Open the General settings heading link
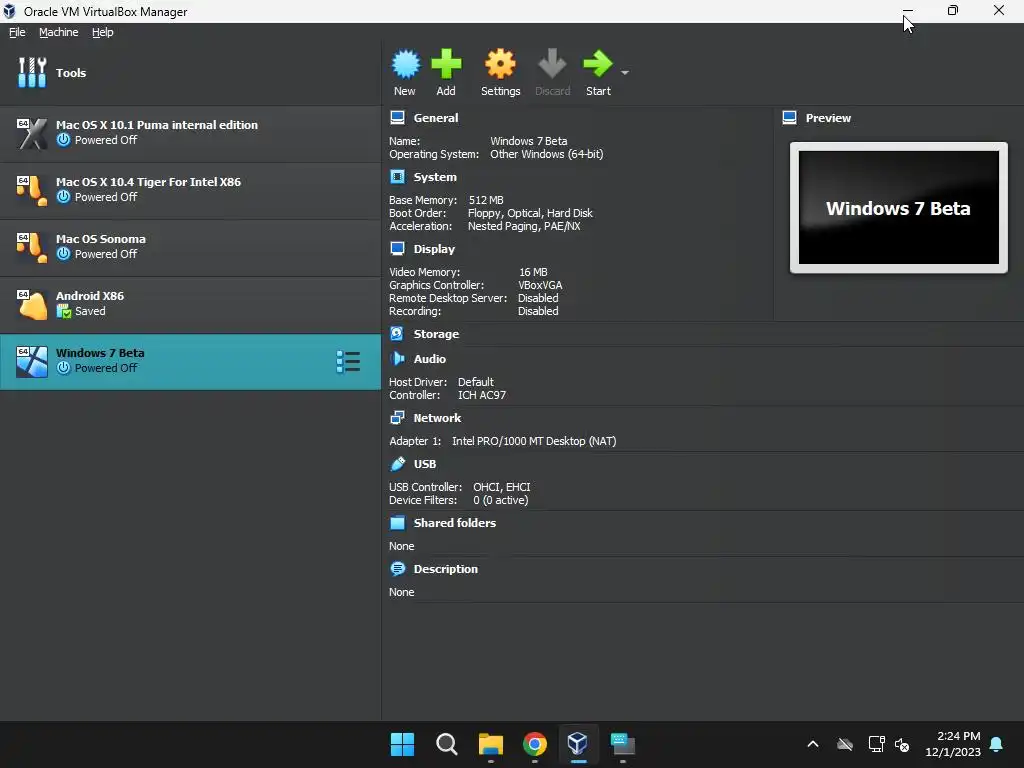 436,118
